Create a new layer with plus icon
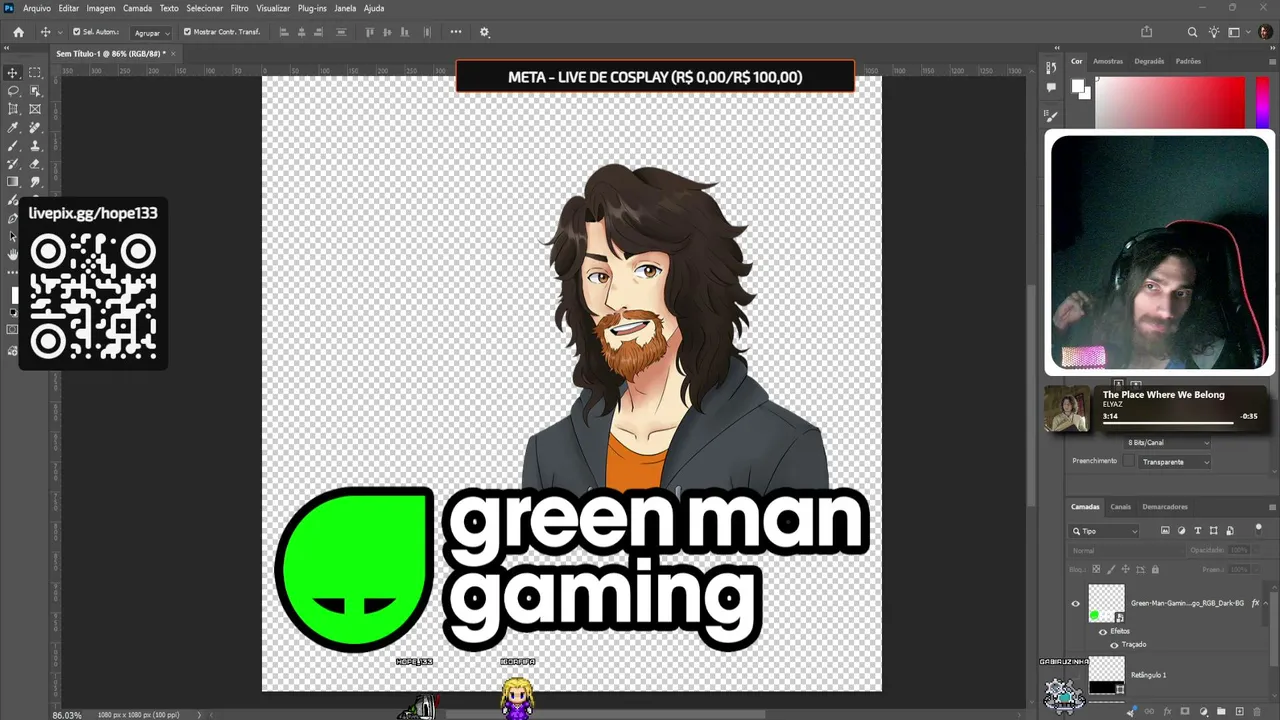The height and width of the screenshot is (720, 1280). (x=1240, y=711)
